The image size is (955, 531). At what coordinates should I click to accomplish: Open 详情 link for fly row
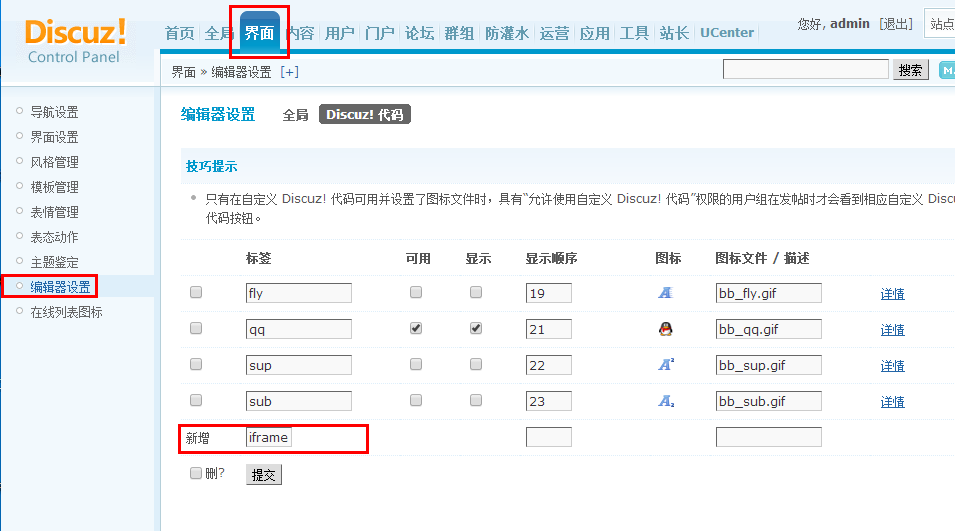pos(892,294)
